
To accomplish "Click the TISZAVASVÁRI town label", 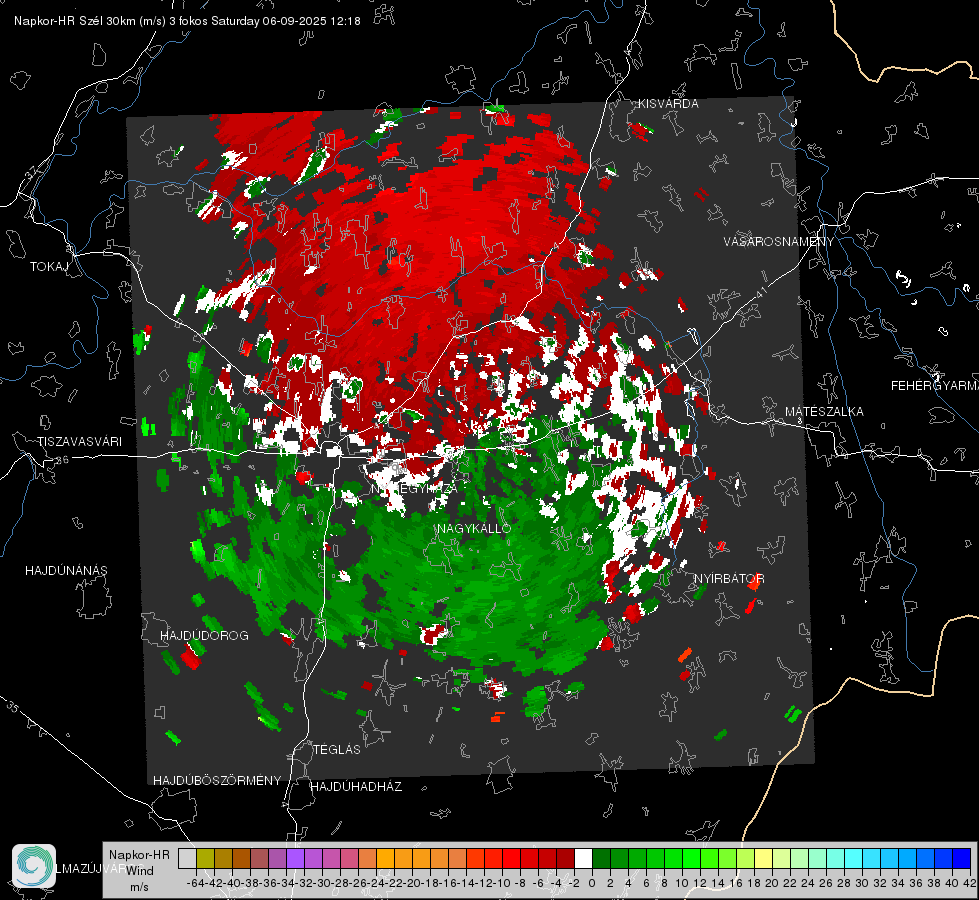I will (79, 442).
